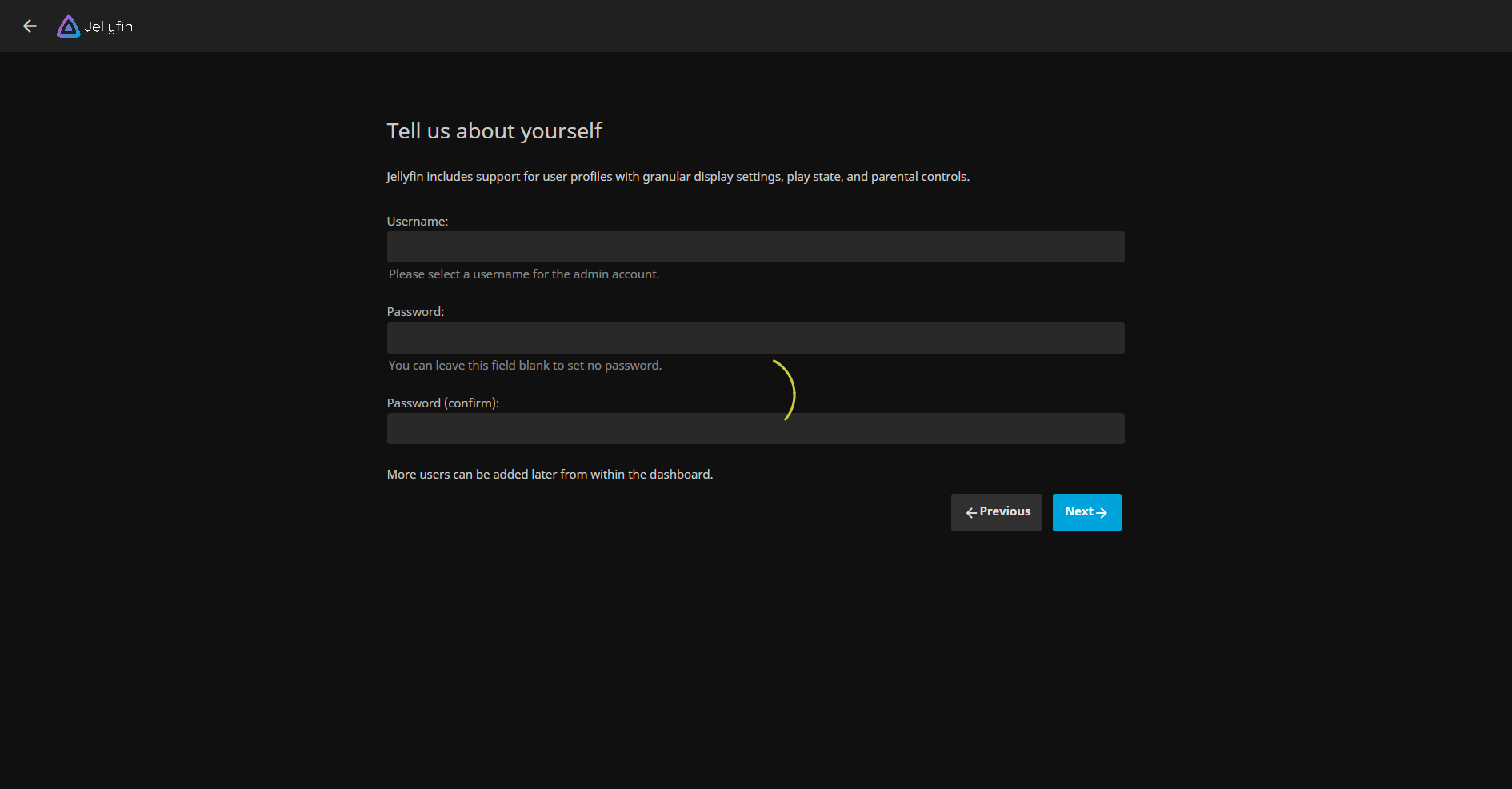Click the left arrow inside the Previous button
The width and height of the screenshot is (1512, 789).
point(971,512)
